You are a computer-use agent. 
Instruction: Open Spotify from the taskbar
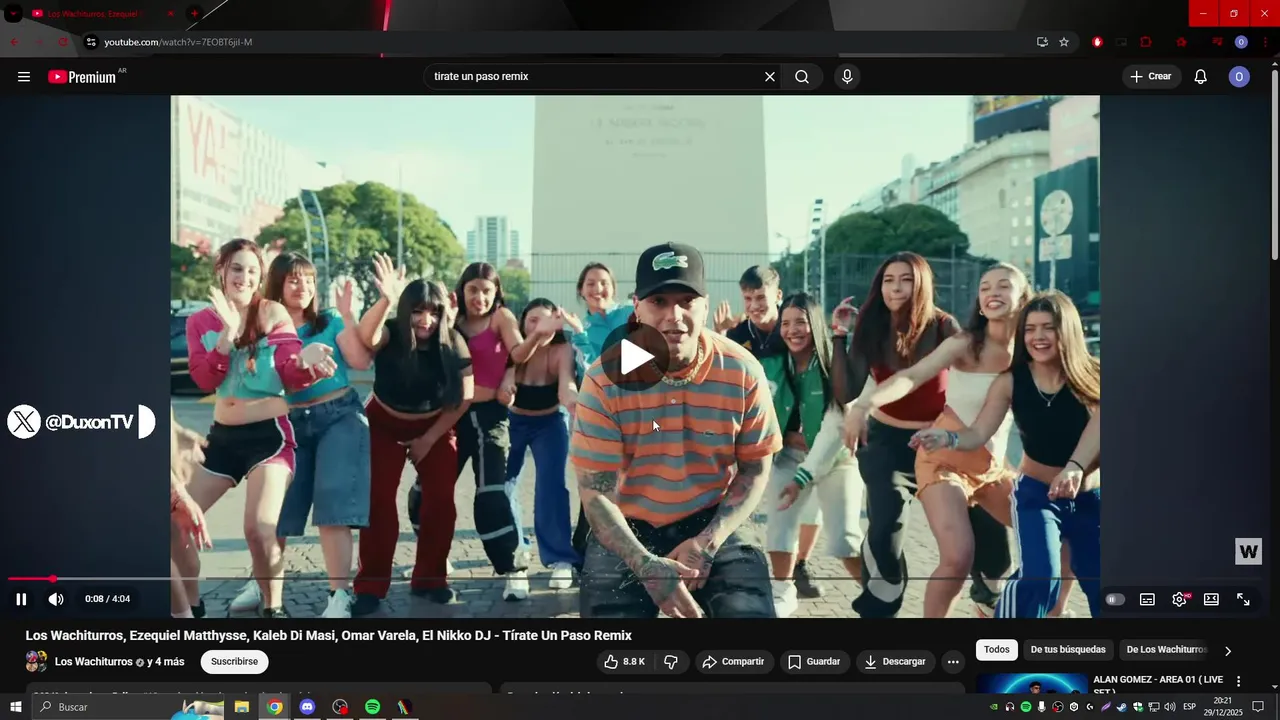pos(372,707)
